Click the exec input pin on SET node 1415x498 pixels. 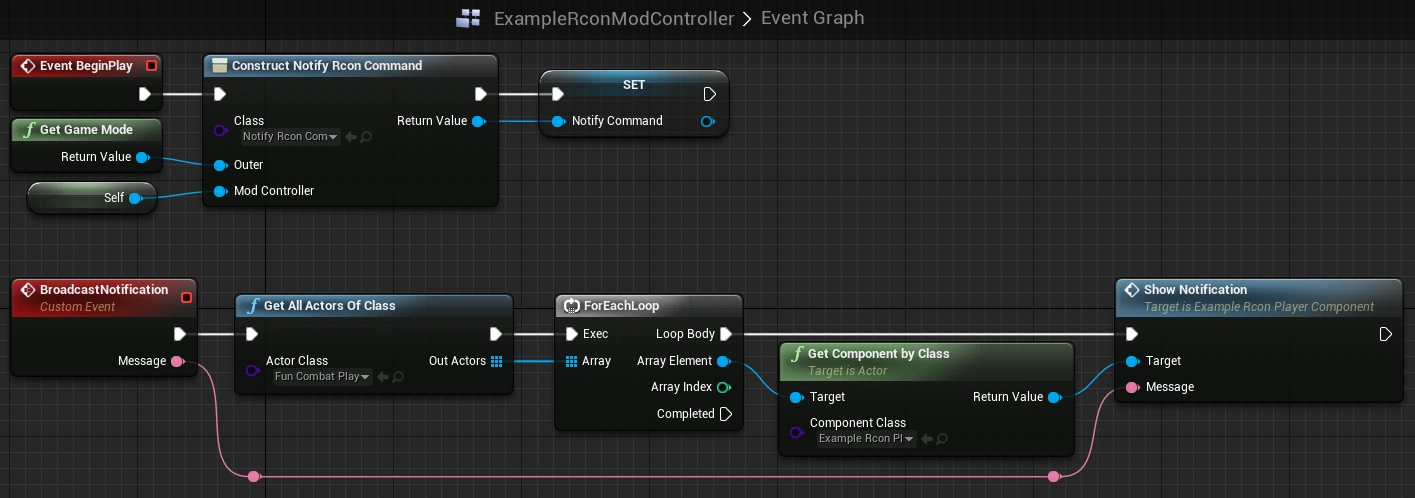click(557, 94)
